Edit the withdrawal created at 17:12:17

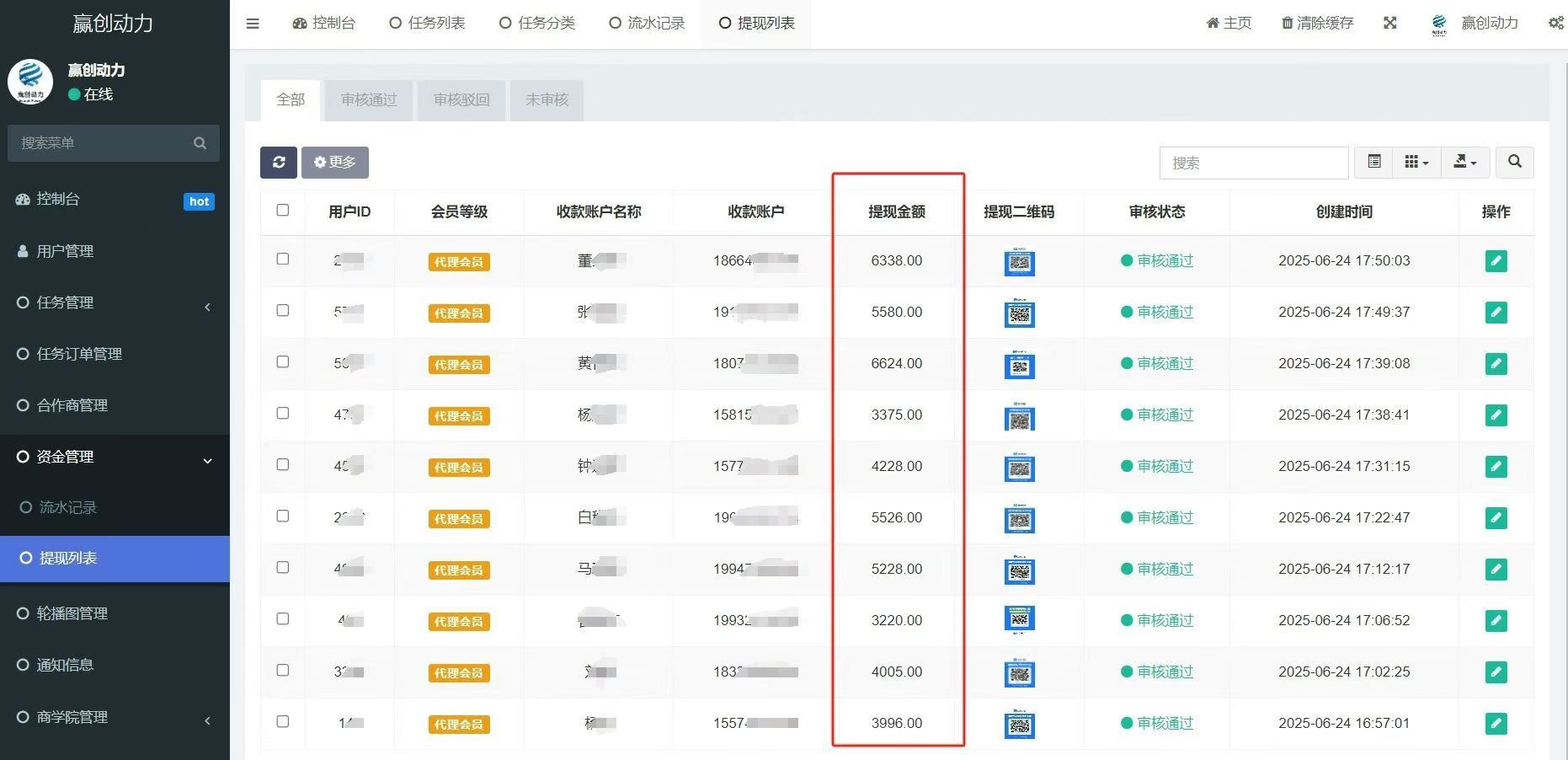(1496, 570)
